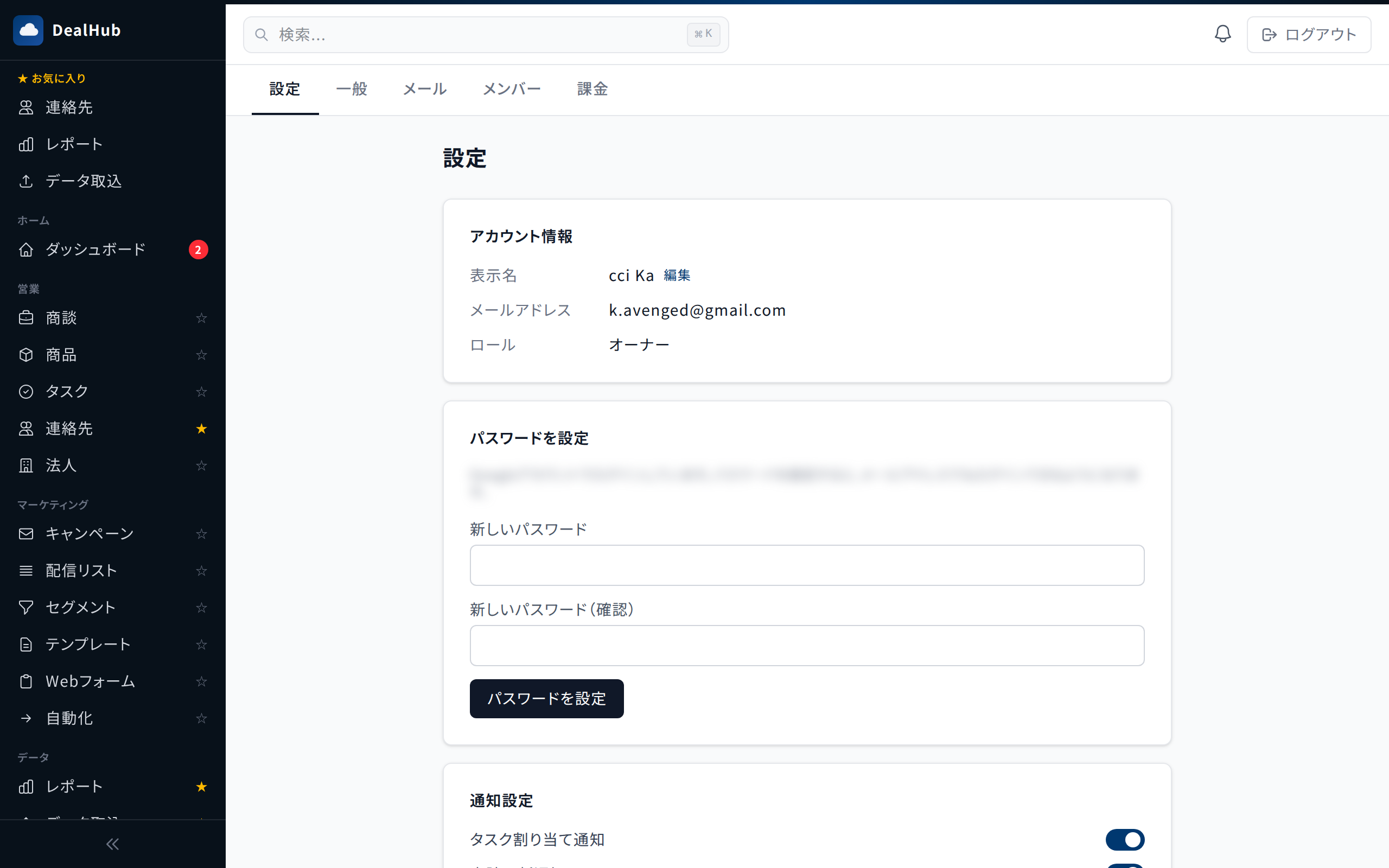
Task: Click the notification bell icon
Action: (x=1222, y=34)
